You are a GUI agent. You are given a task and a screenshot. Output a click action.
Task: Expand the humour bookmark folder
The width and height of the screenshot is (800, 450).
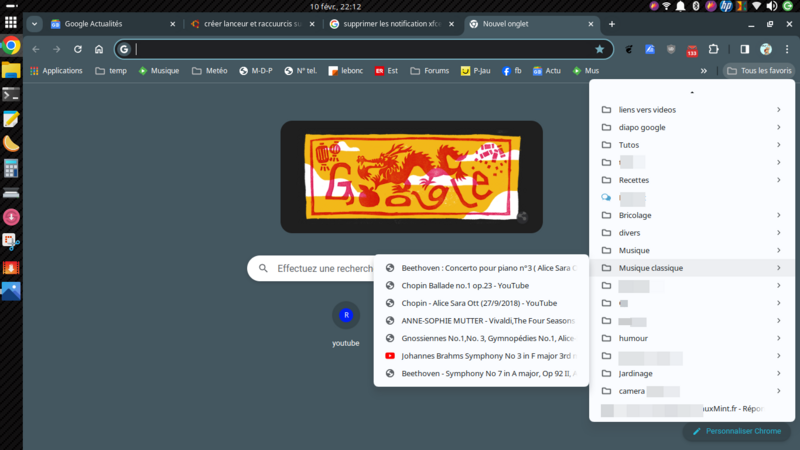coord(692,338)
